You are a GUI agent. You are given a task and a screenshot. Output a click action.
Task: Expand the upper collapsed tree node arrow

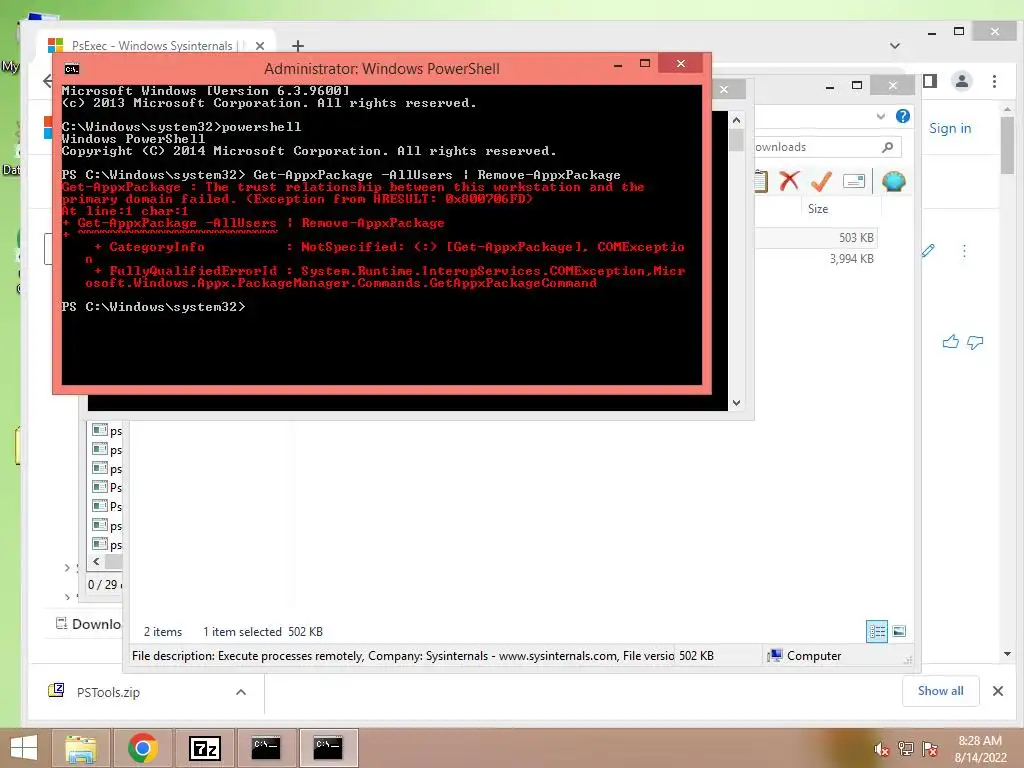tap(67, 568)
